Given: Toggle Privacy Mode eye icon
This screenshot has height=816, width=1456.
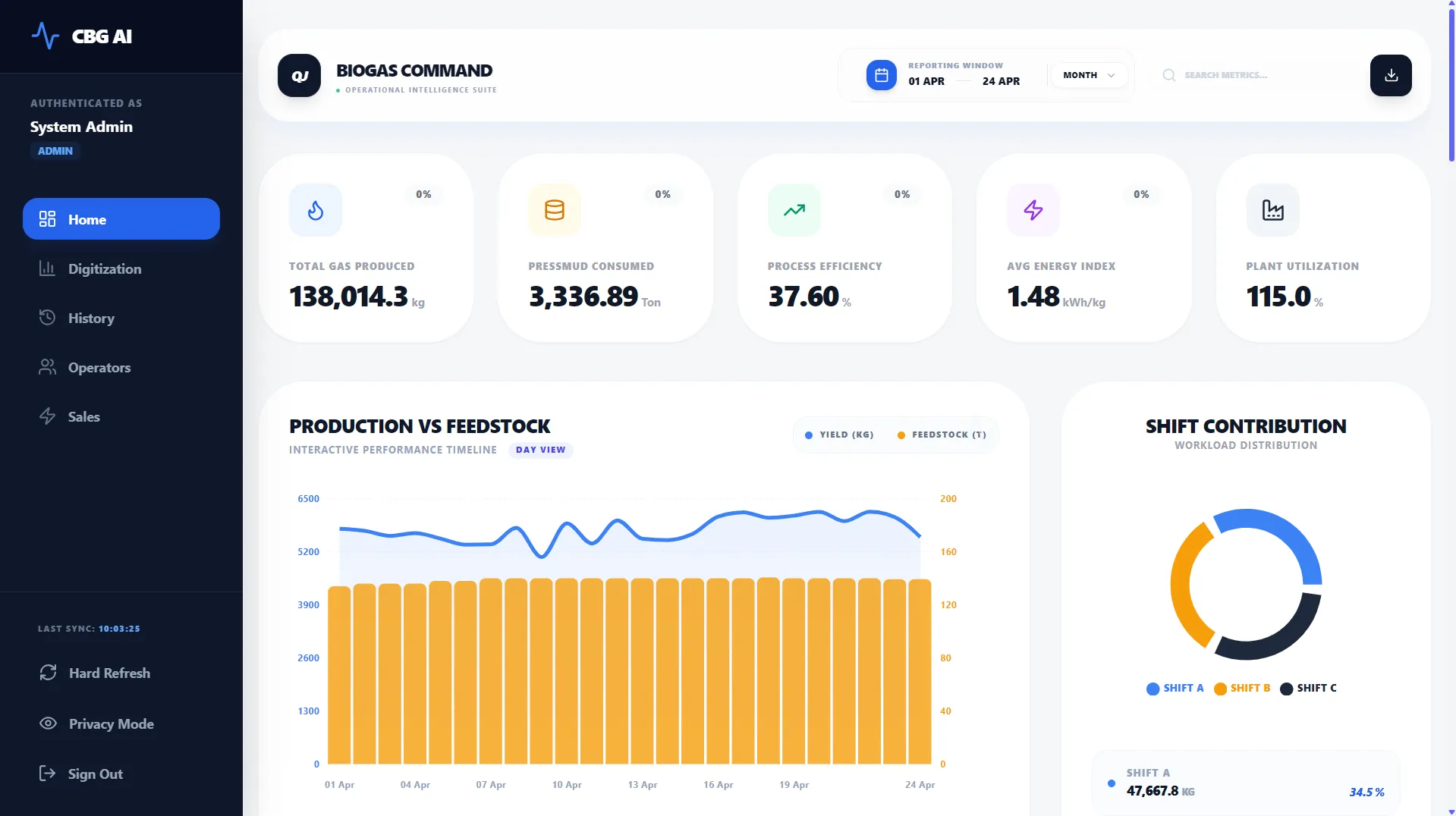Looking at the screenshot, I should (48, 723).
